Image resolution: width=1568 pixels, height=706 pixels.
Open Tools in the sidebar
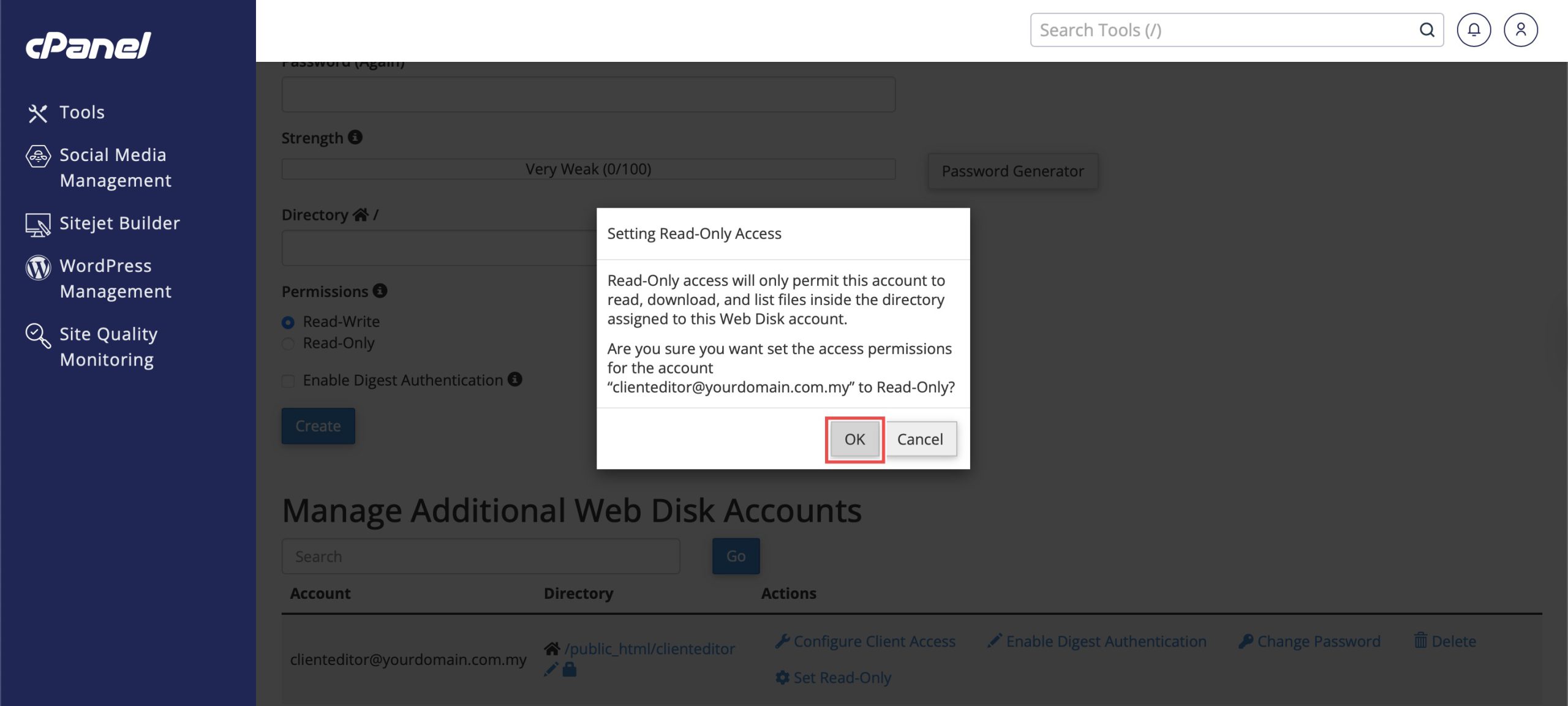pyautogui.click(x=81, y=113)
